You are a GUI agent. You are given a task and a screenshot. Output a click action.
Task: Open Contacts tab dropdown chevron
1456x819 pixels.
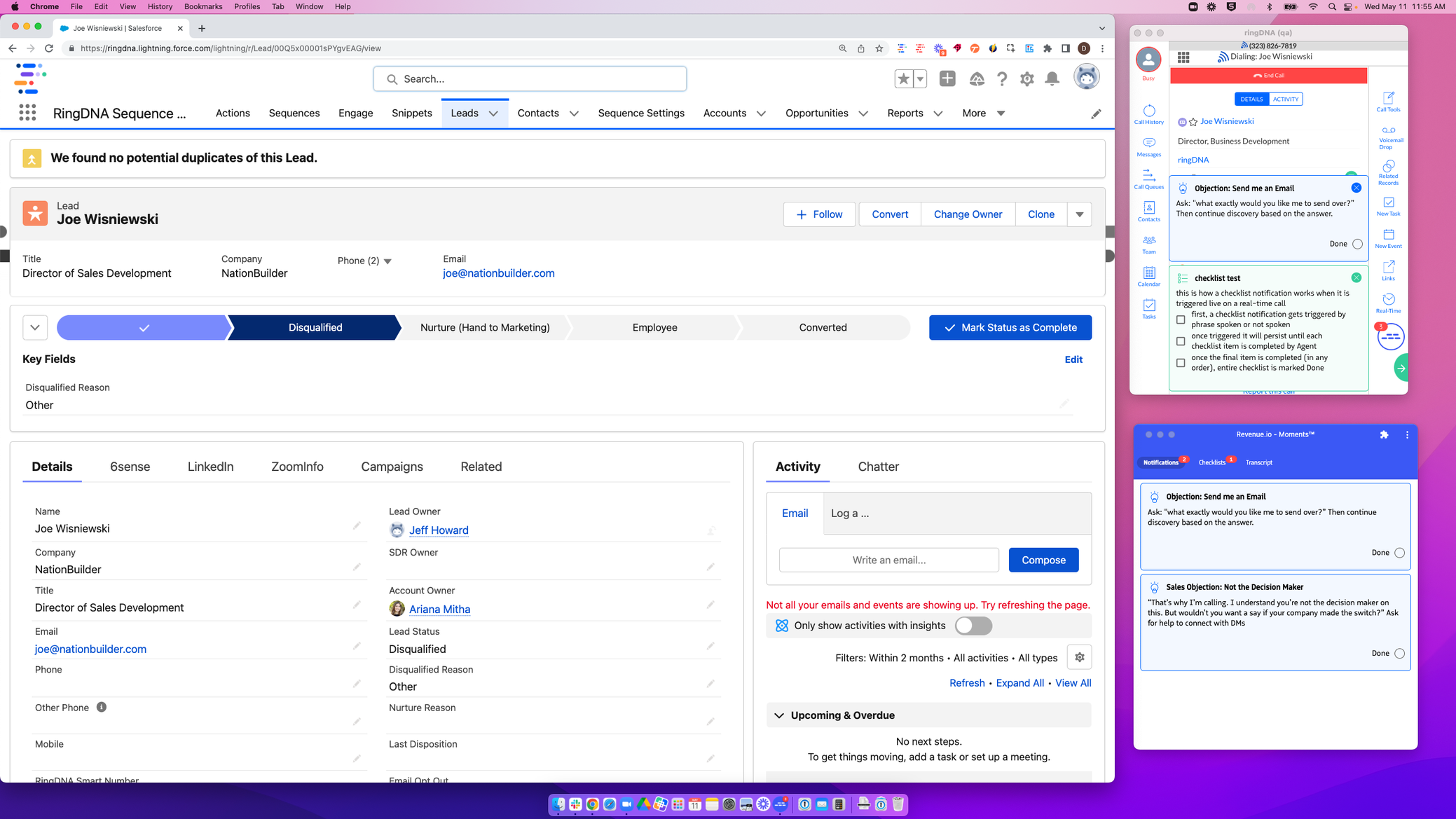click(x=574, y=113)
